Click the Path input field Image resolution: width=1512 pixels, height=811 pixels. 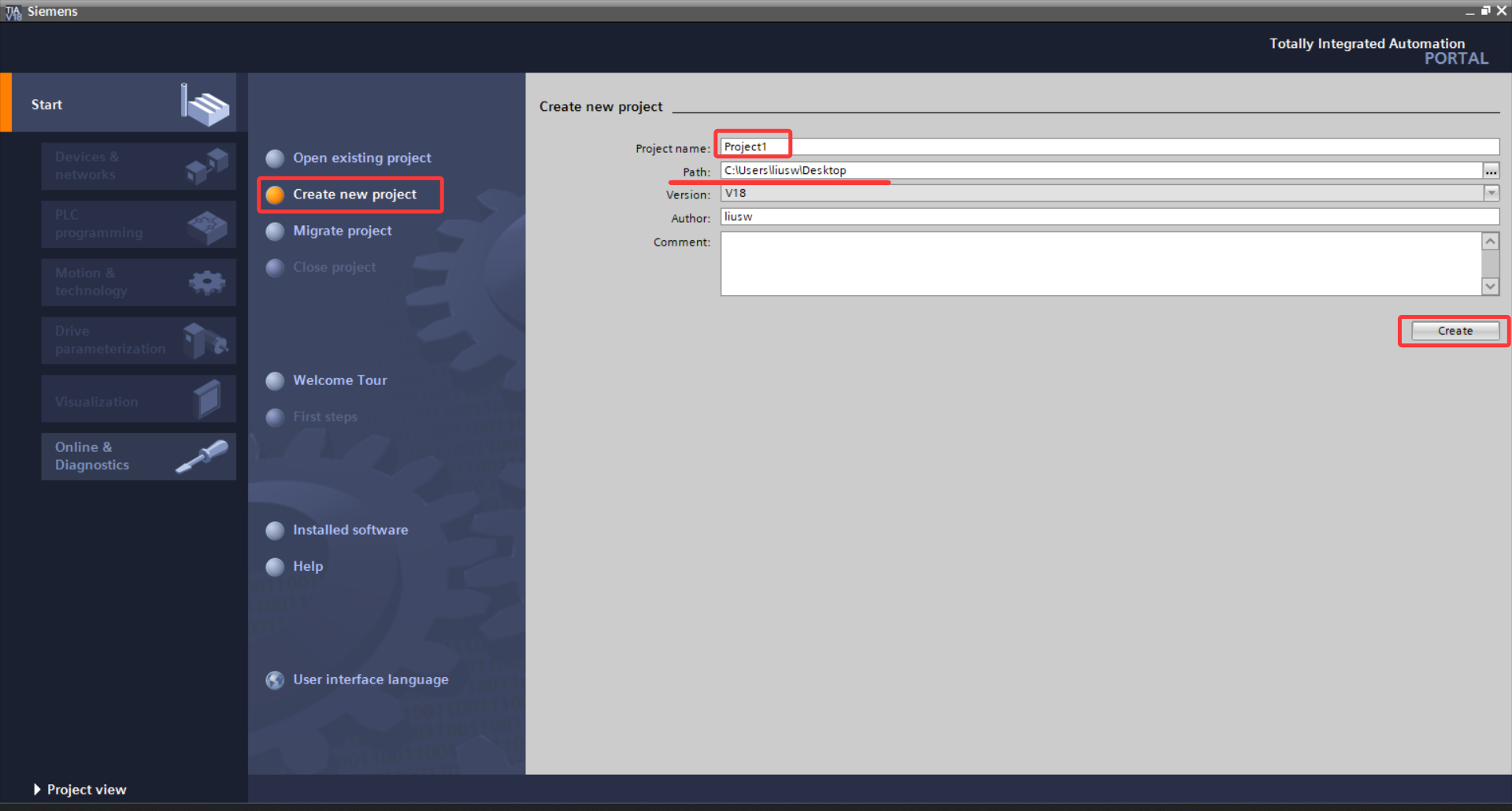1101,170
